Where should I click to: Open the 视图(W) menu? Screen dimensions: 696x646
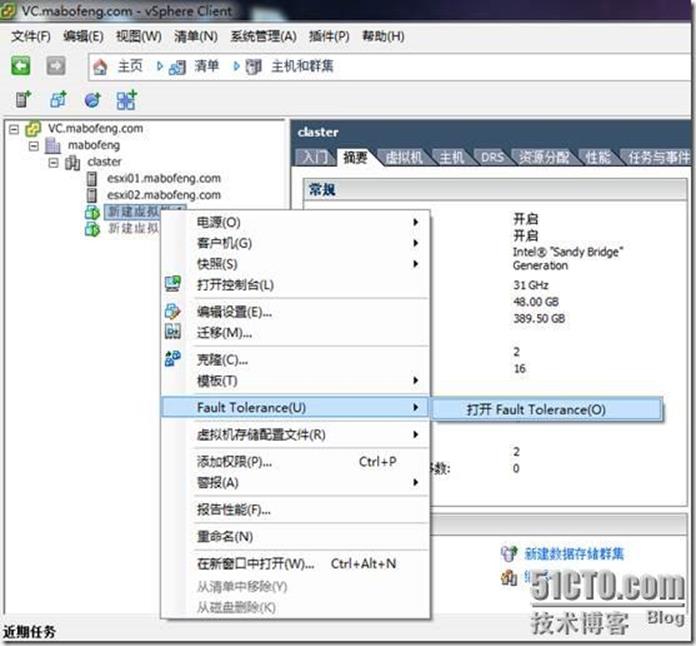[x=138, y=36]
